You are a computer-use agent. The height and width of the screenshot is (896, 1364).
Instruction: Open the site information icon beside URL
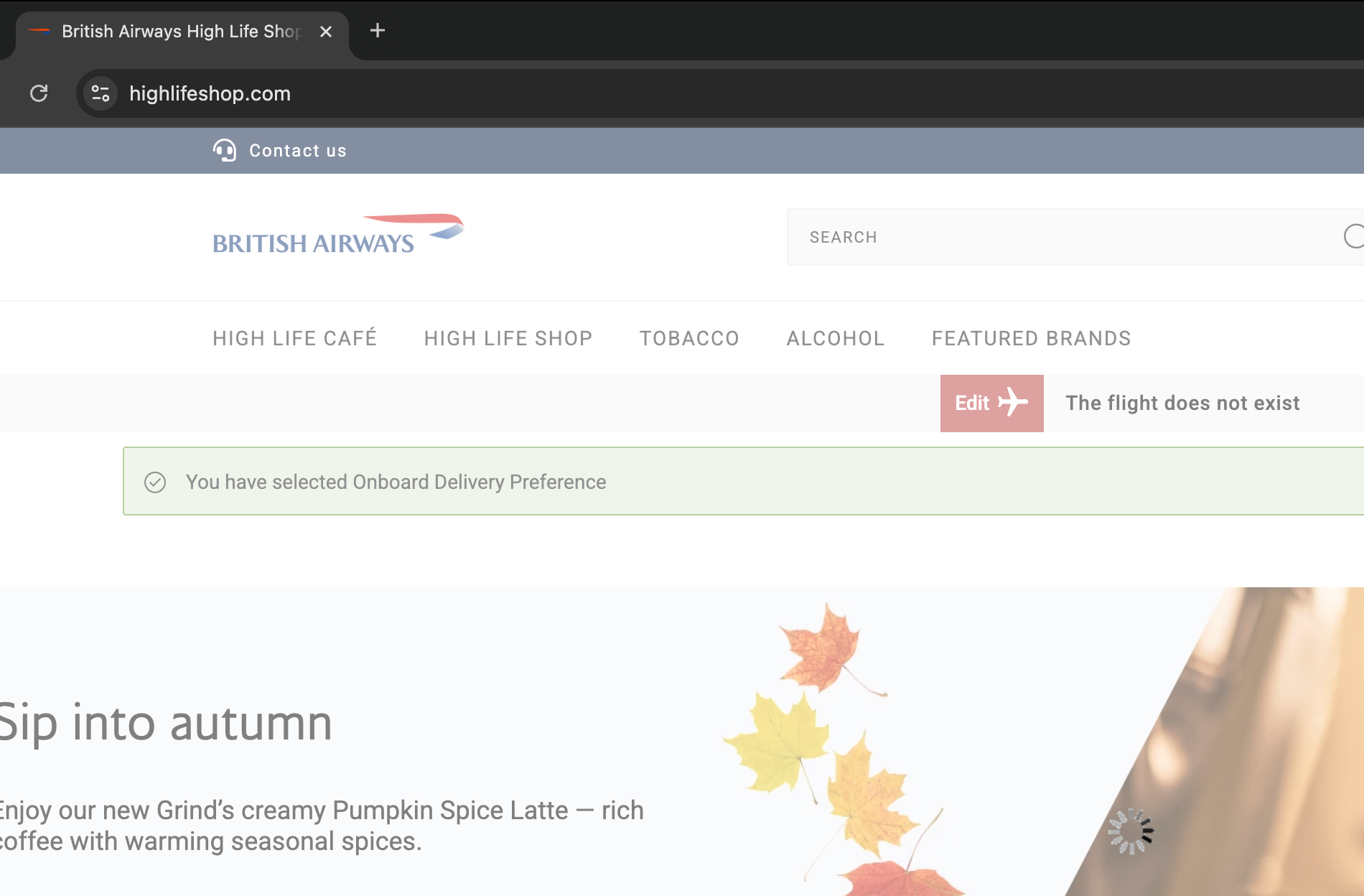coord(101,93)
